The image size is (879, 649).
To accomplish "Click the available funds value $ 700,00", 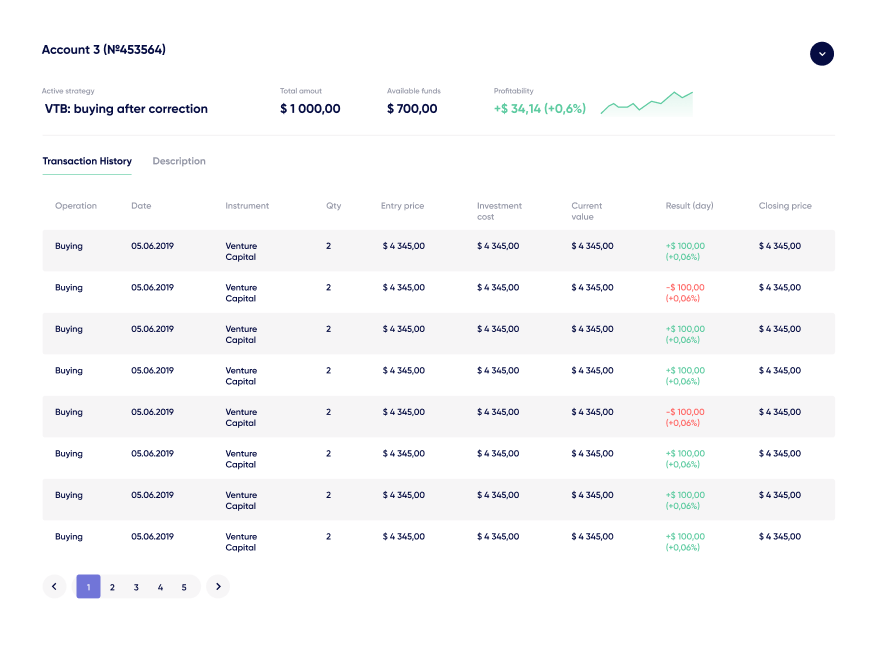I will pyautogui.click(x=412, y=109).
